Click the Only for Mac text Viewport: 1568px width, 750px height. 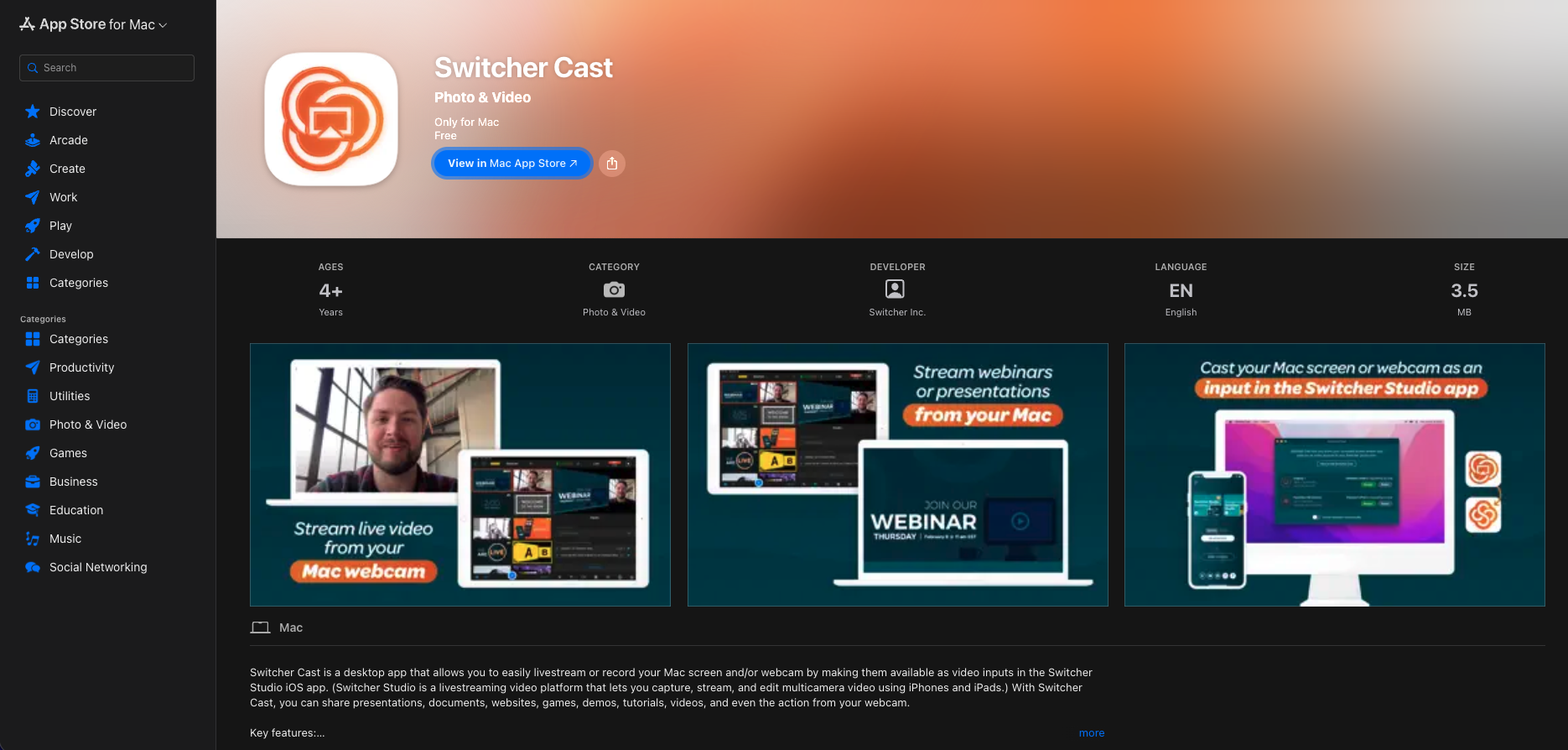pos(466,122)
